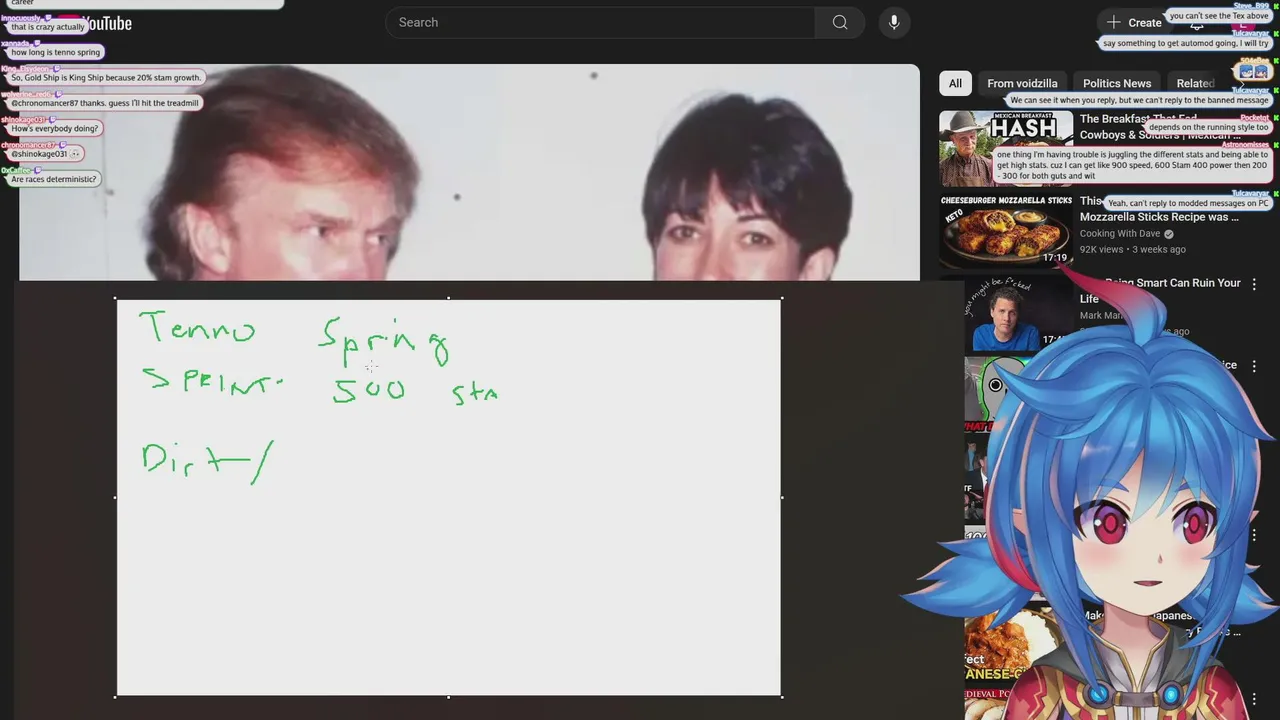This screenshot has height=720, width=1280.
Task: Click the white whiteboard canvas with green writing
Action: [x=449, y=497]
